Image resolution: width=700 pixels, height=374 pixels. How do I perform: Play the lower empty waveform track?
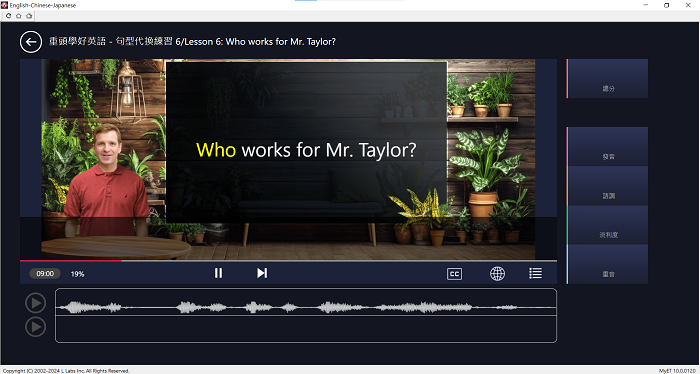(36, 327)
